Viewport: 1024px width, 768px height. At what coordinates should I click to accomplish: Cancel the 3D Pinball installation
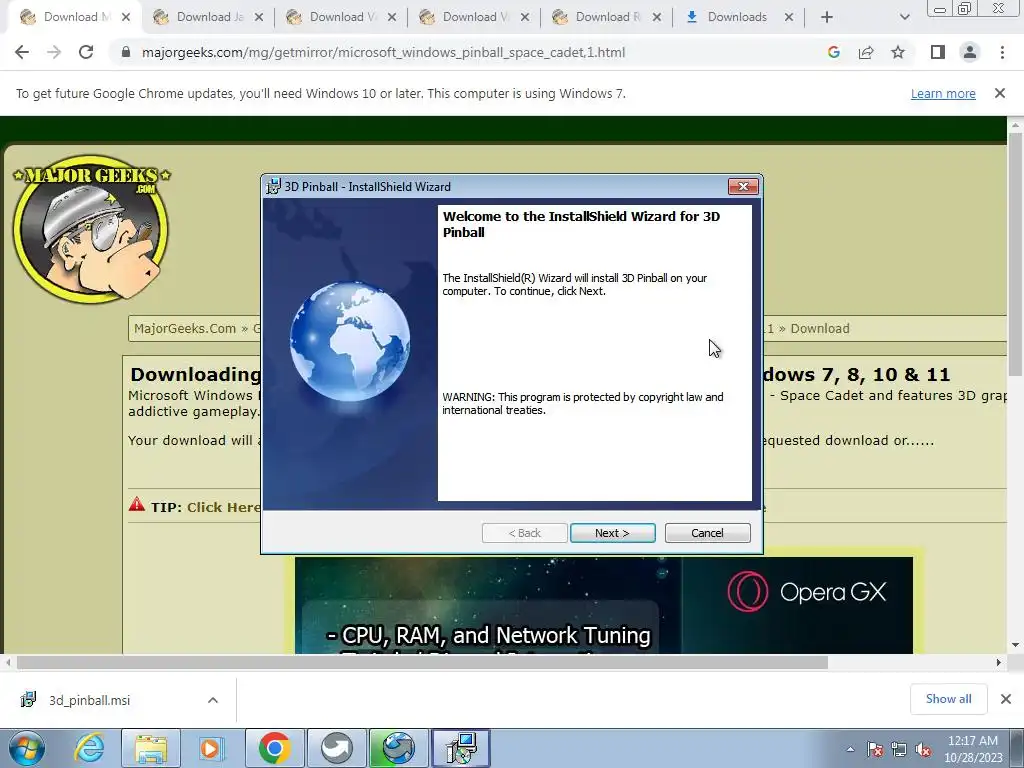707,533
